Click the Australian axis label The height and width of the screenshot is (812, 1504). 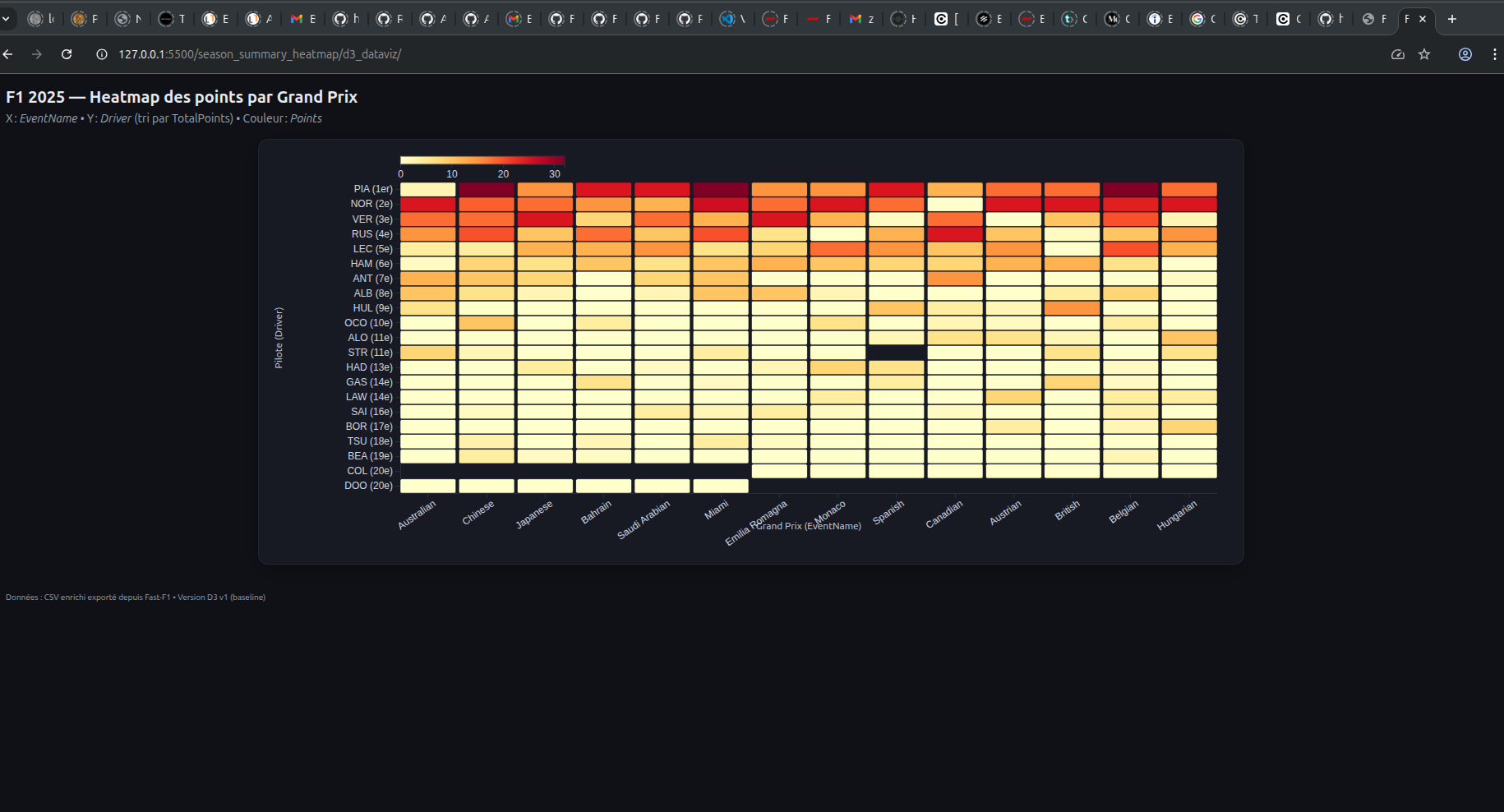tap(417, 515)
